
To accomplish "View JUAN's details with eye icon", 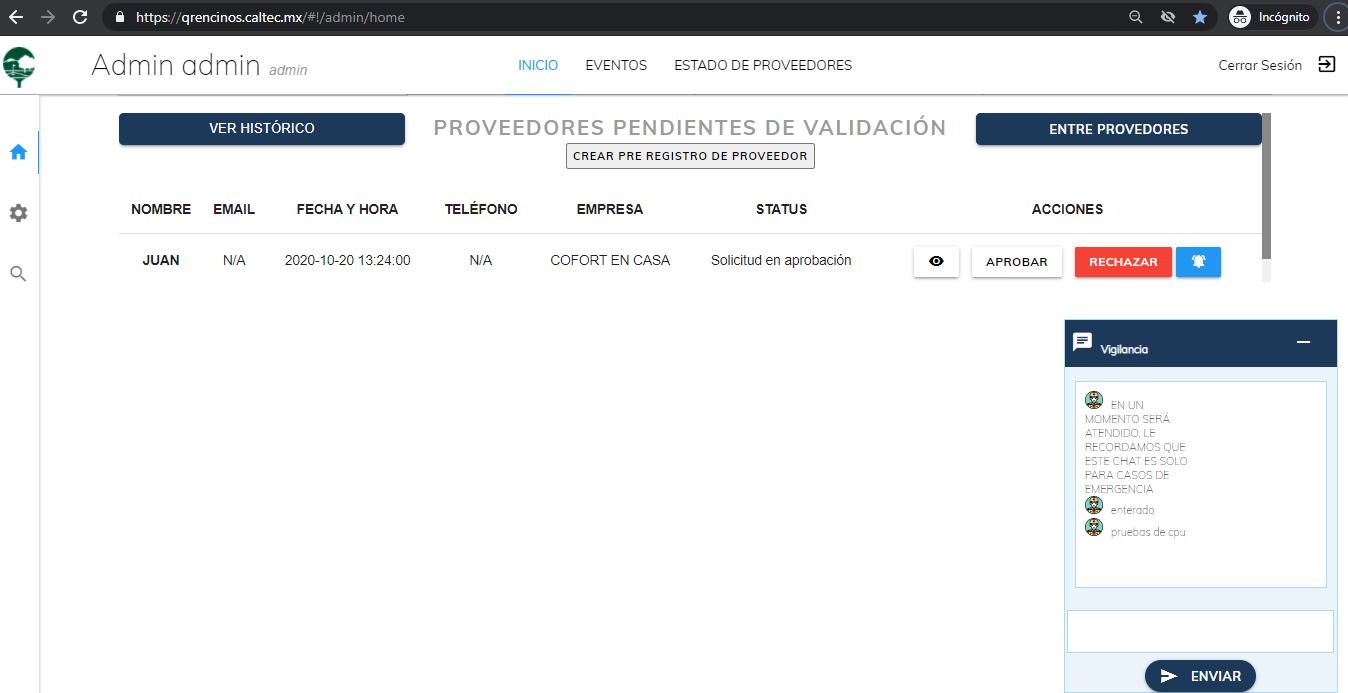I will point(936,262).
